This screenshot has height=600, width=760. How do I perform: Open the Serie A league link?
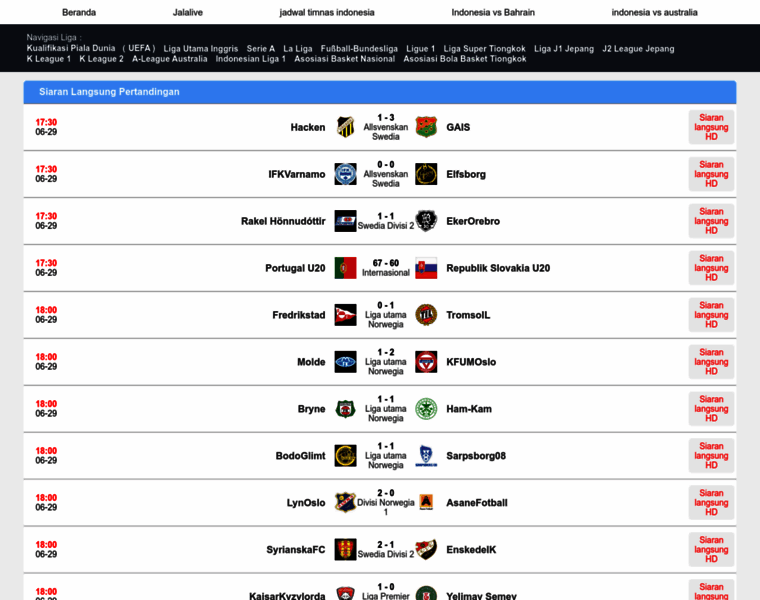point(261,48)
